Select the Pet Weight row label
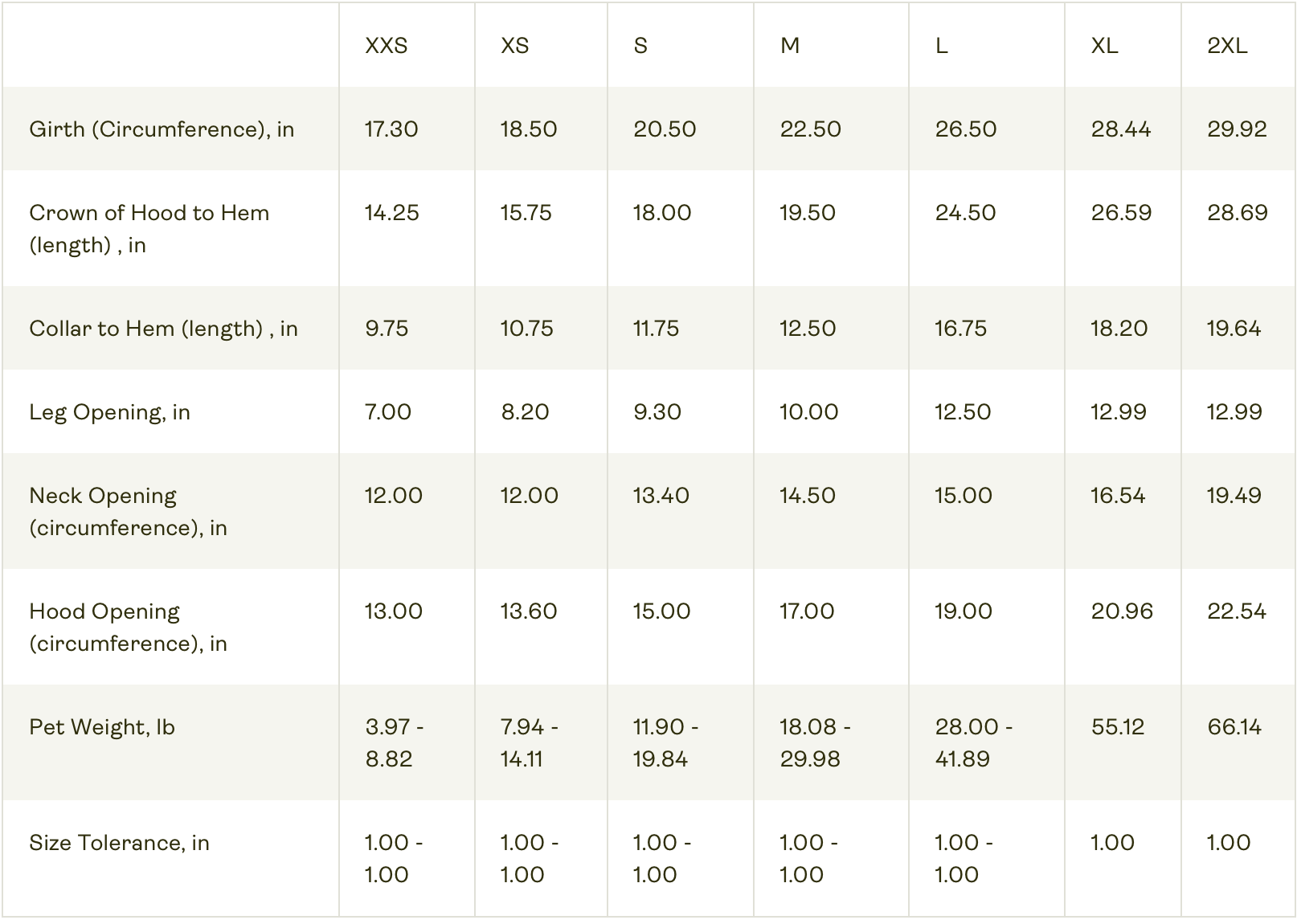1297x924 pixels. pos(102,727)
